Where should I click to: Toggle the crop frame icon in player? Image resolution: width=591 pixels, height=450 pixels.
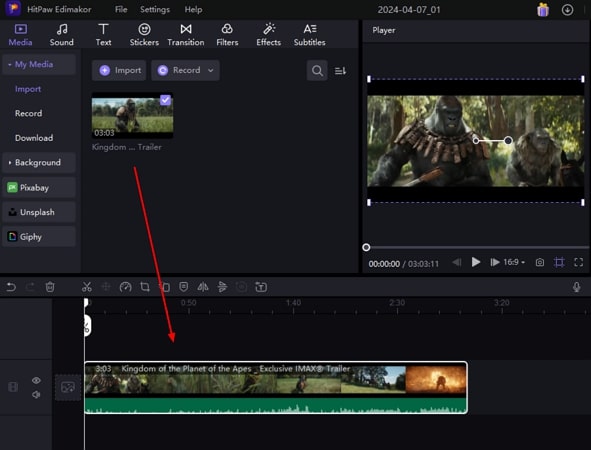[559, 262]
